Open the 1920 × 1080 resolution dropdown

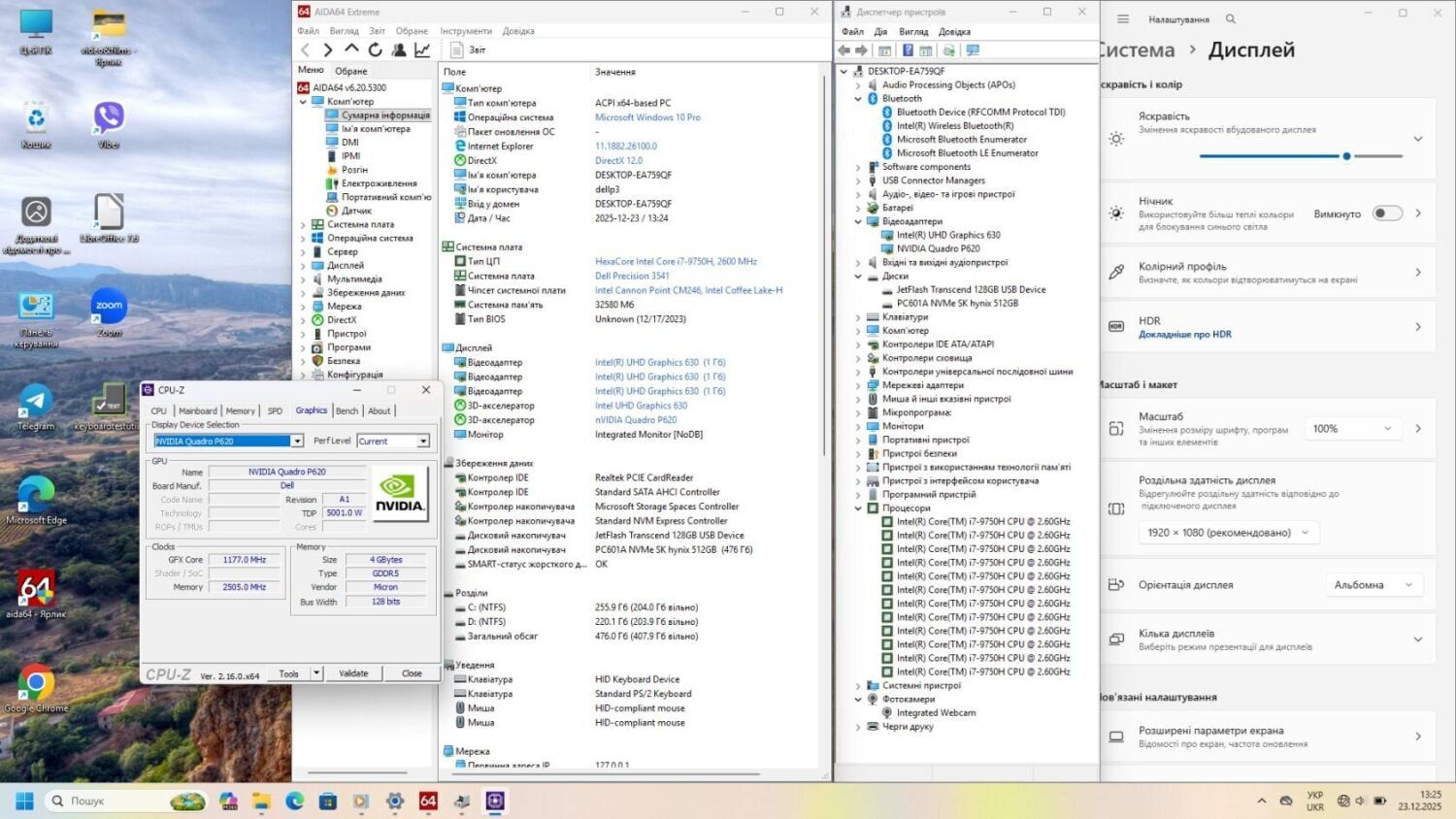pos(1228,532)
